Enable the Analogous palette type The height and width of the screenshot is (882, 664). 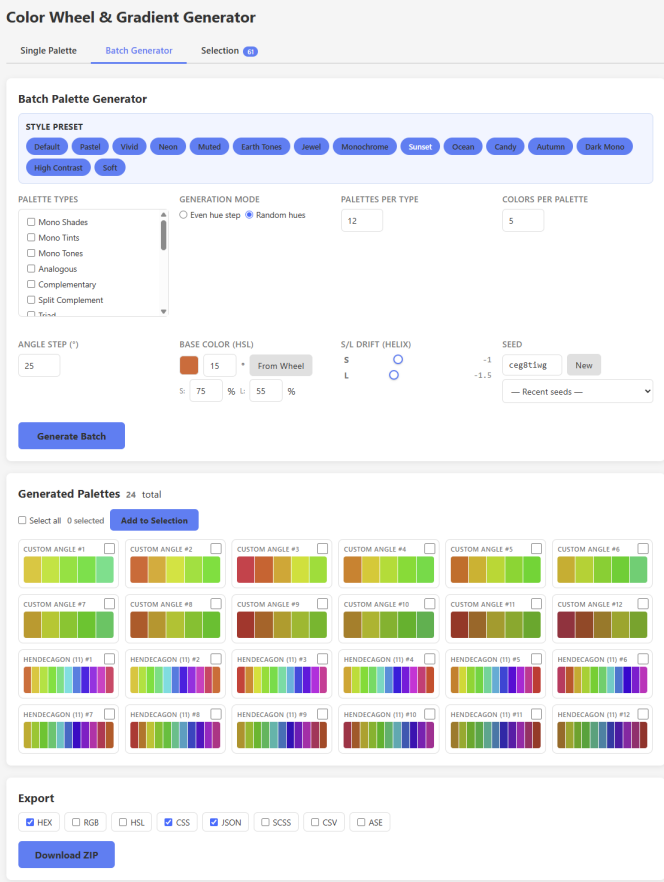32,269
